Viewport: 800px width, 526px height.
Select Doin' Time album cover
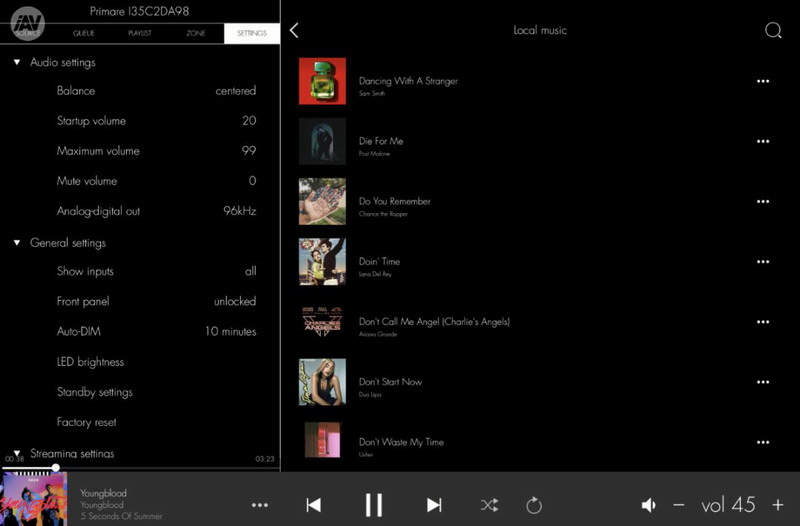pos(322,262)
